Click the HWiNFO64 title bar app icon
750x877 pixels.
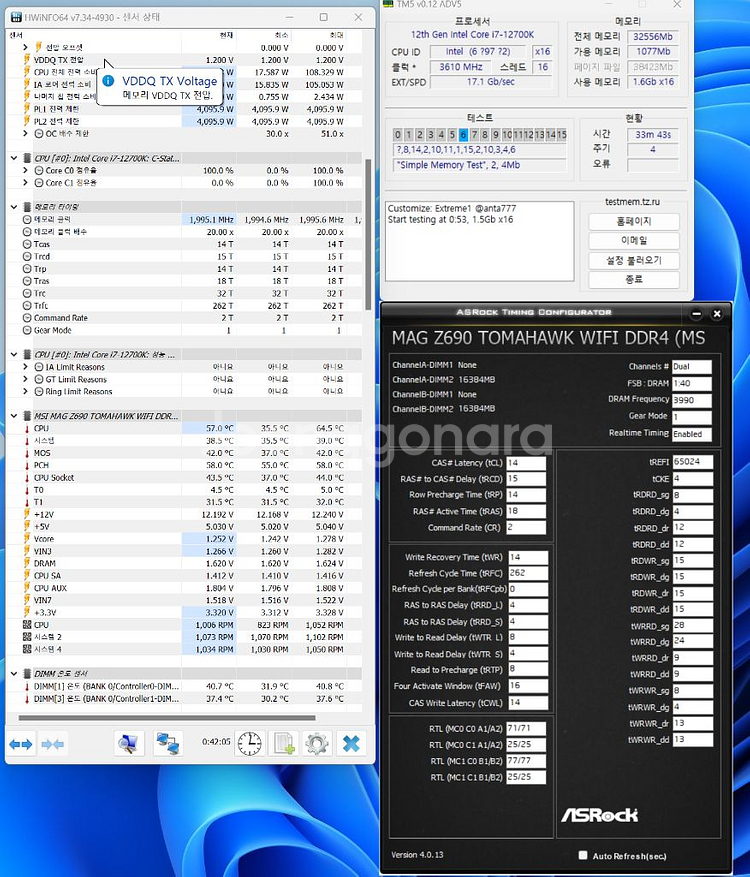coord(16,17)
